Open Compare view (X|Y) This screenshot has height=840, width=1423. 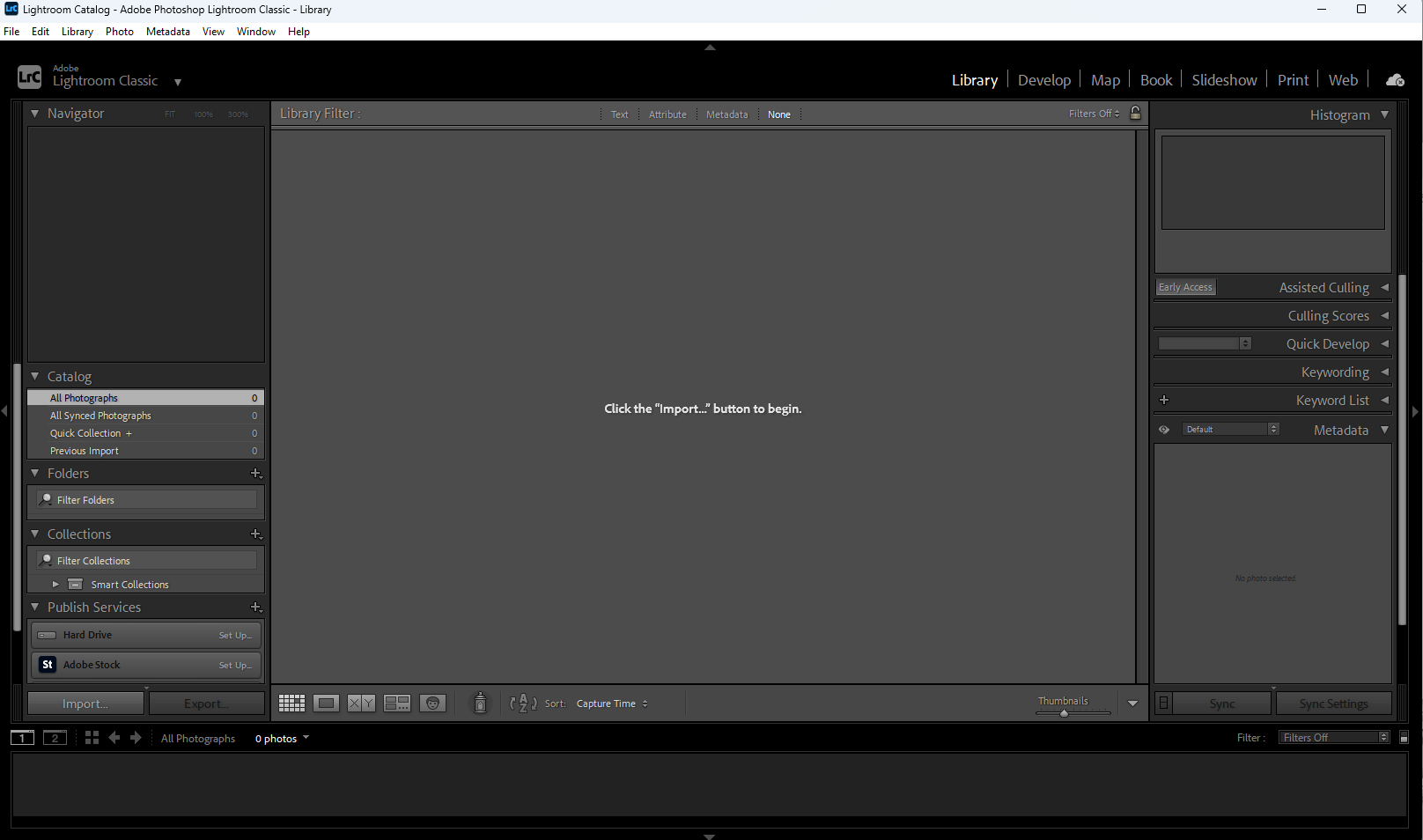[361, 703]
